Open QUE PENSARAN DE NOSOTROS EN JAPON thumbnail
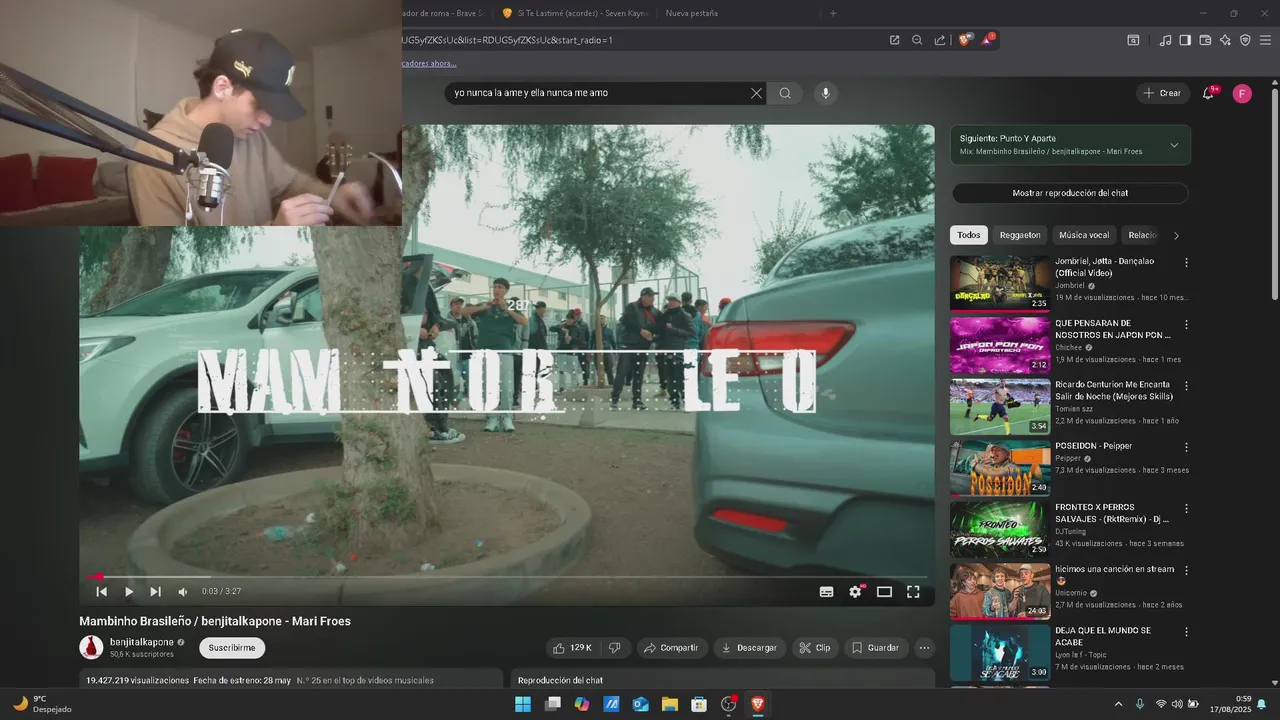The width and height of the screenshot is (1280, 720). (1000, 345)
